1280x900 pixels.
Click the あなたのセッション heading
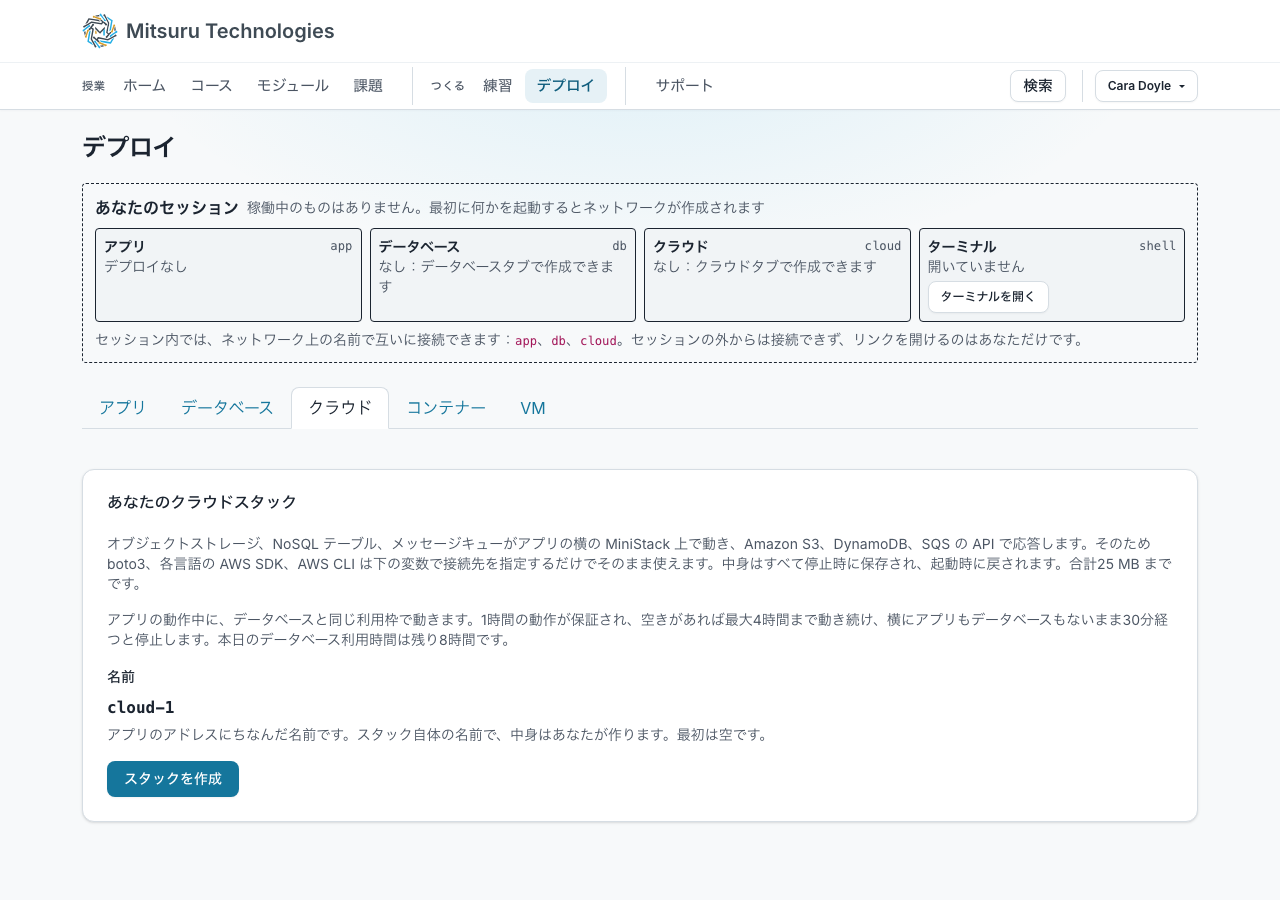click(x=167, y=208)
